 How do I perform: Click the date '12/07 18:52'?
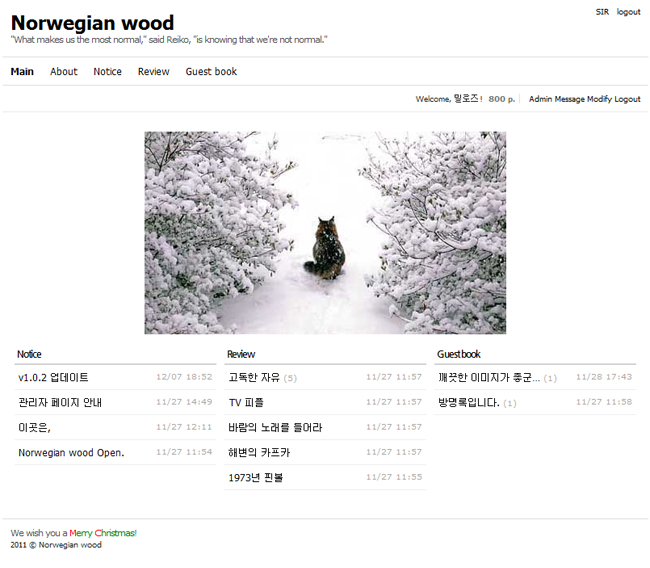184,377
